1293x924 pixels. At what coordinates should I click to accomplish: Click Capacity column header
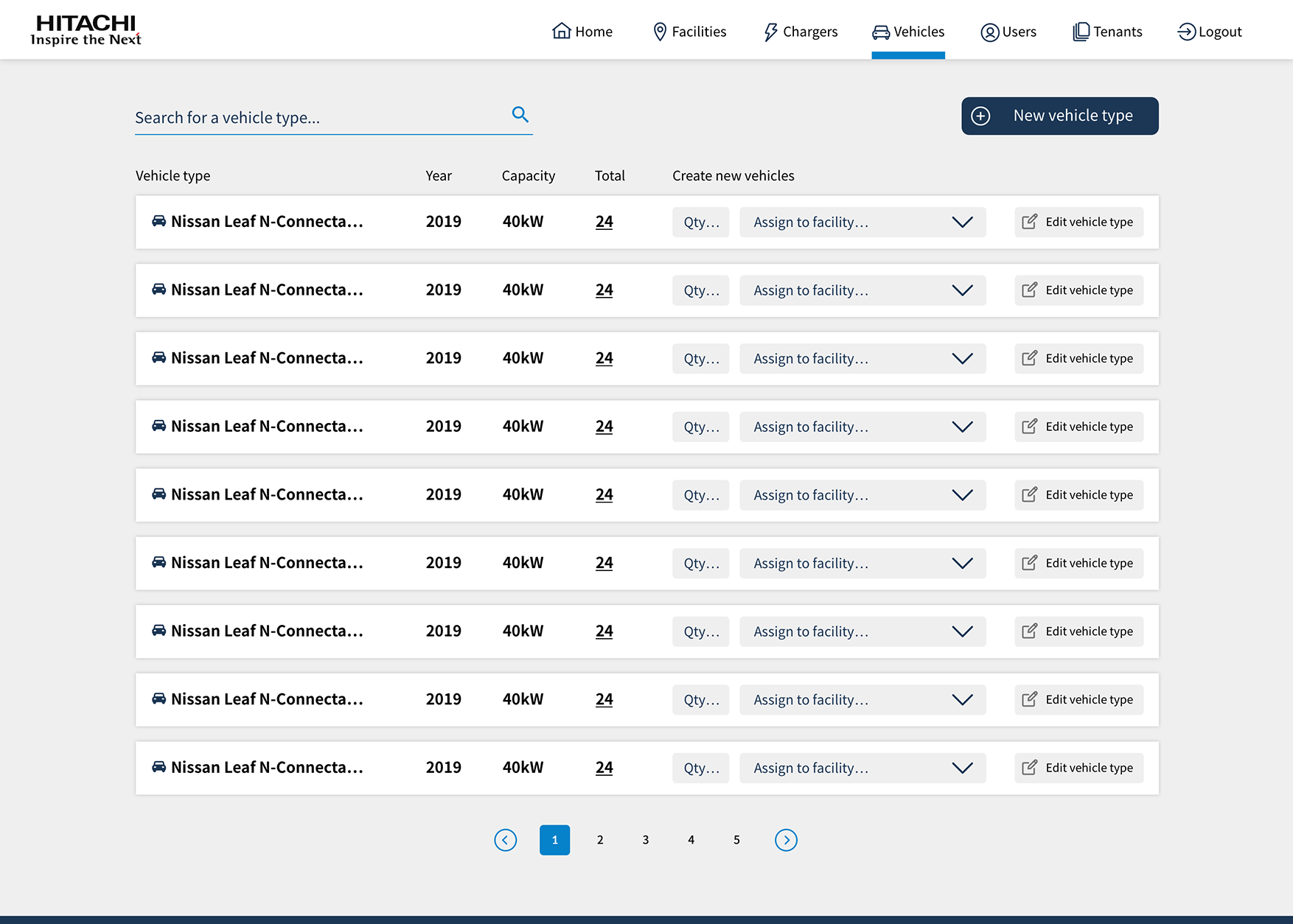tap(528, 175)
